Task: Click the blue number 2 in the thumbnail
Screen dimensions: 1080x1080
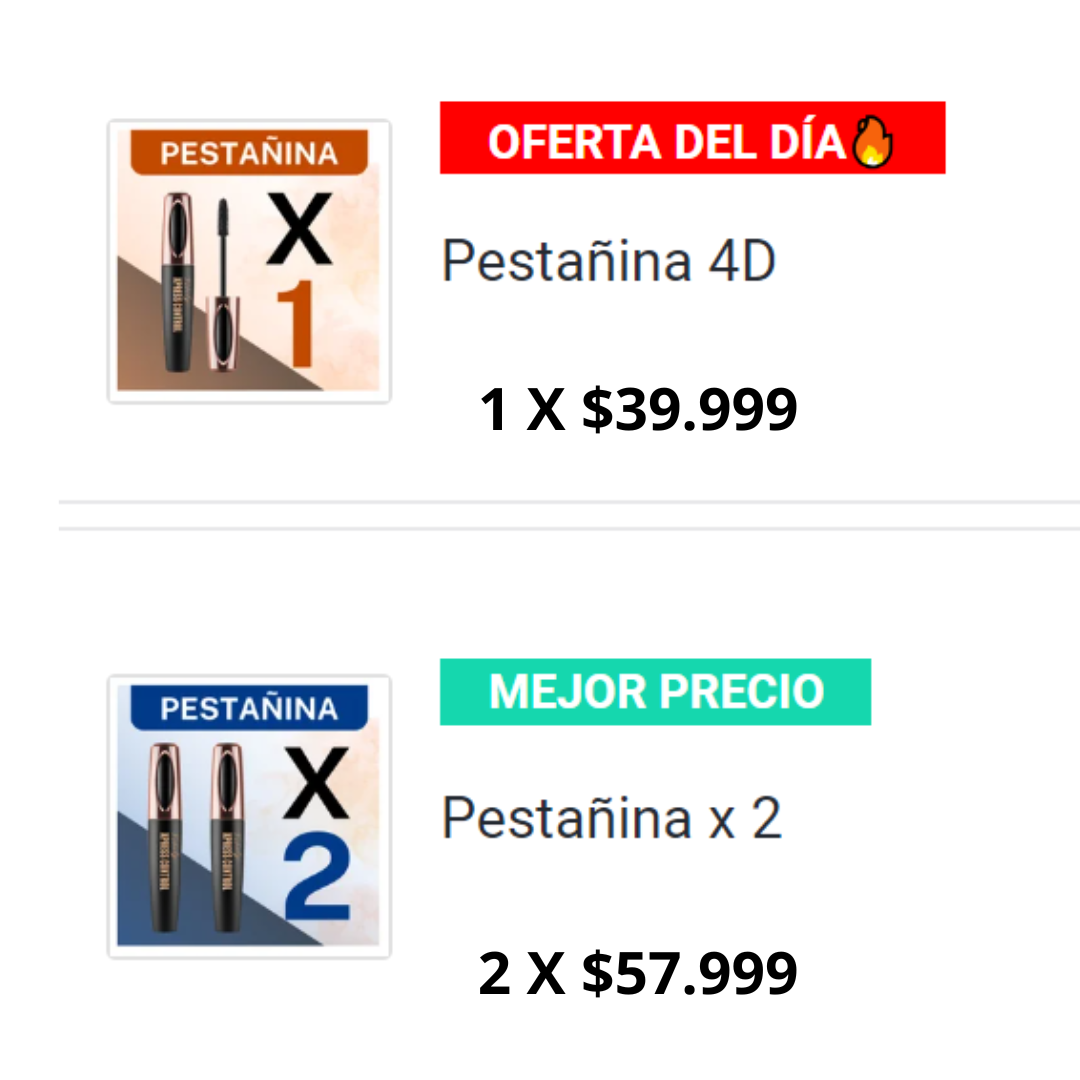Action: [316, 878]
